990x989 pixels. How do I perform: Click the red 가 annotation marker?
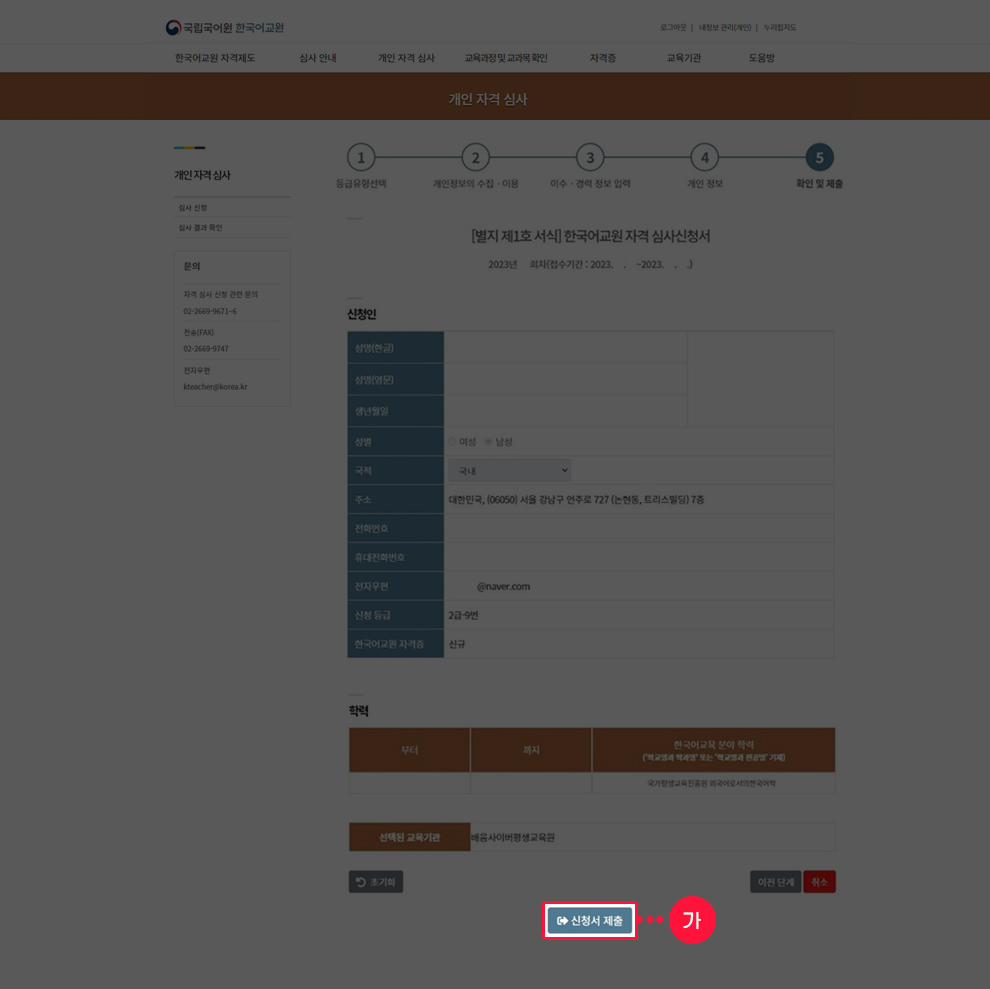tap(692, 920)
